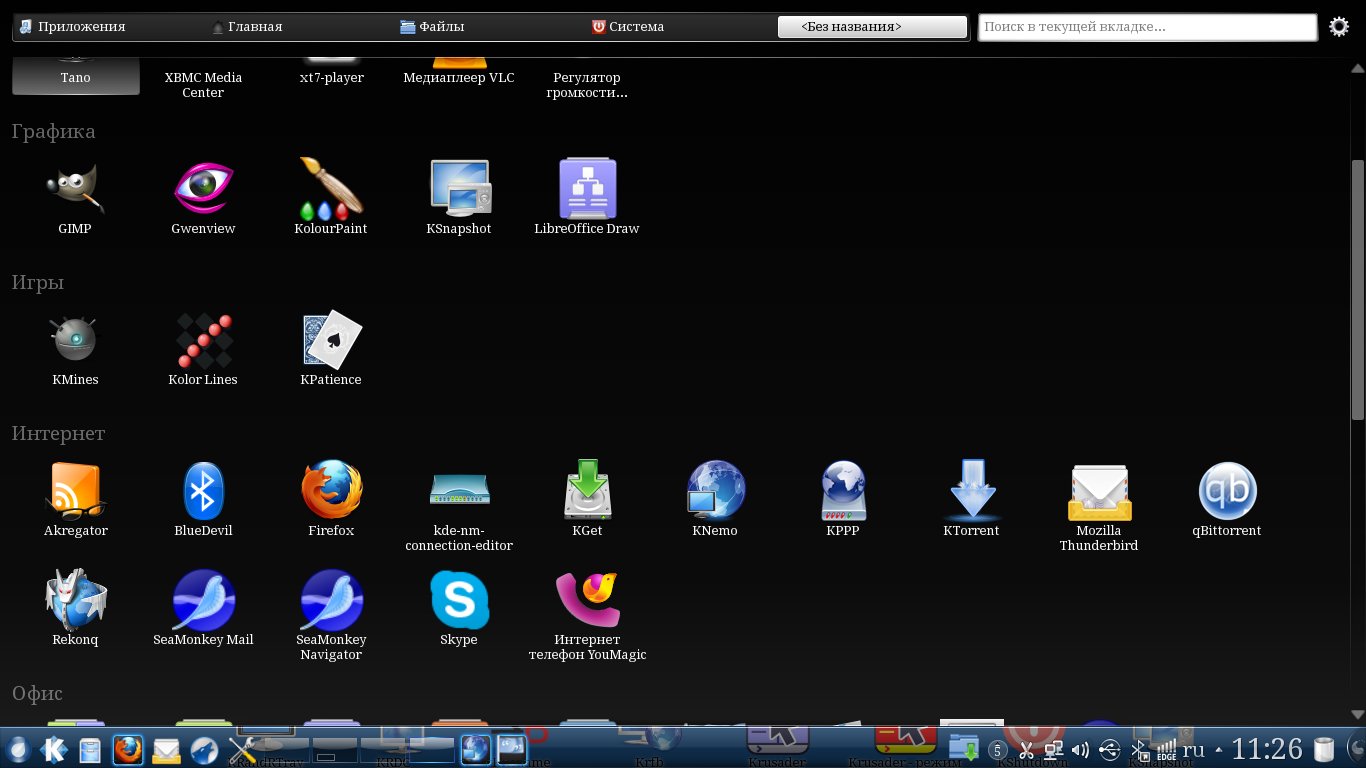Launch the Rekonq browser

(x=75, y=609)
